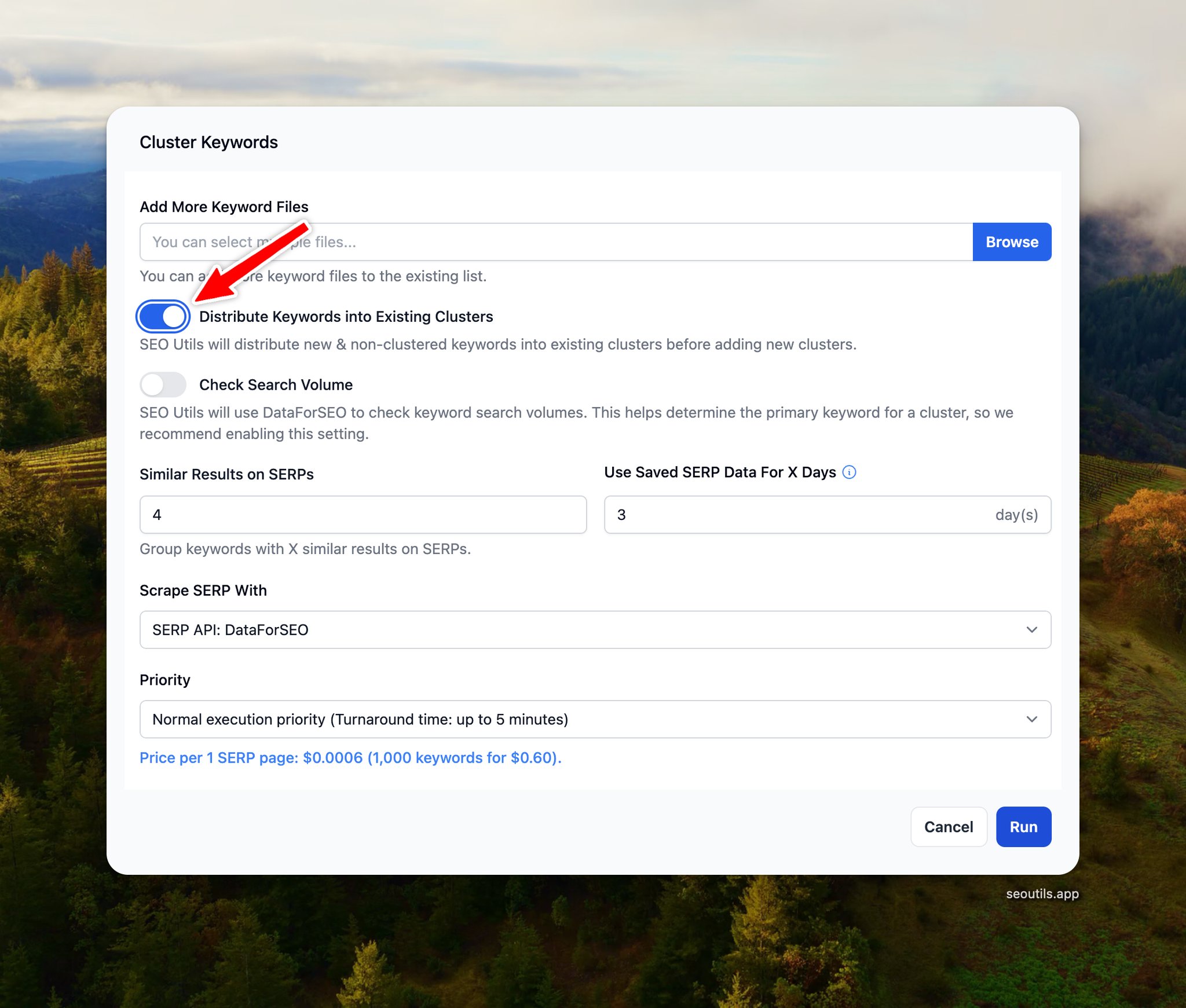Image resolution: width=1186 pixels, height=1008 pixels.
Task: Click the info icon beside Saved SERP Data
Action: [849, 472]
